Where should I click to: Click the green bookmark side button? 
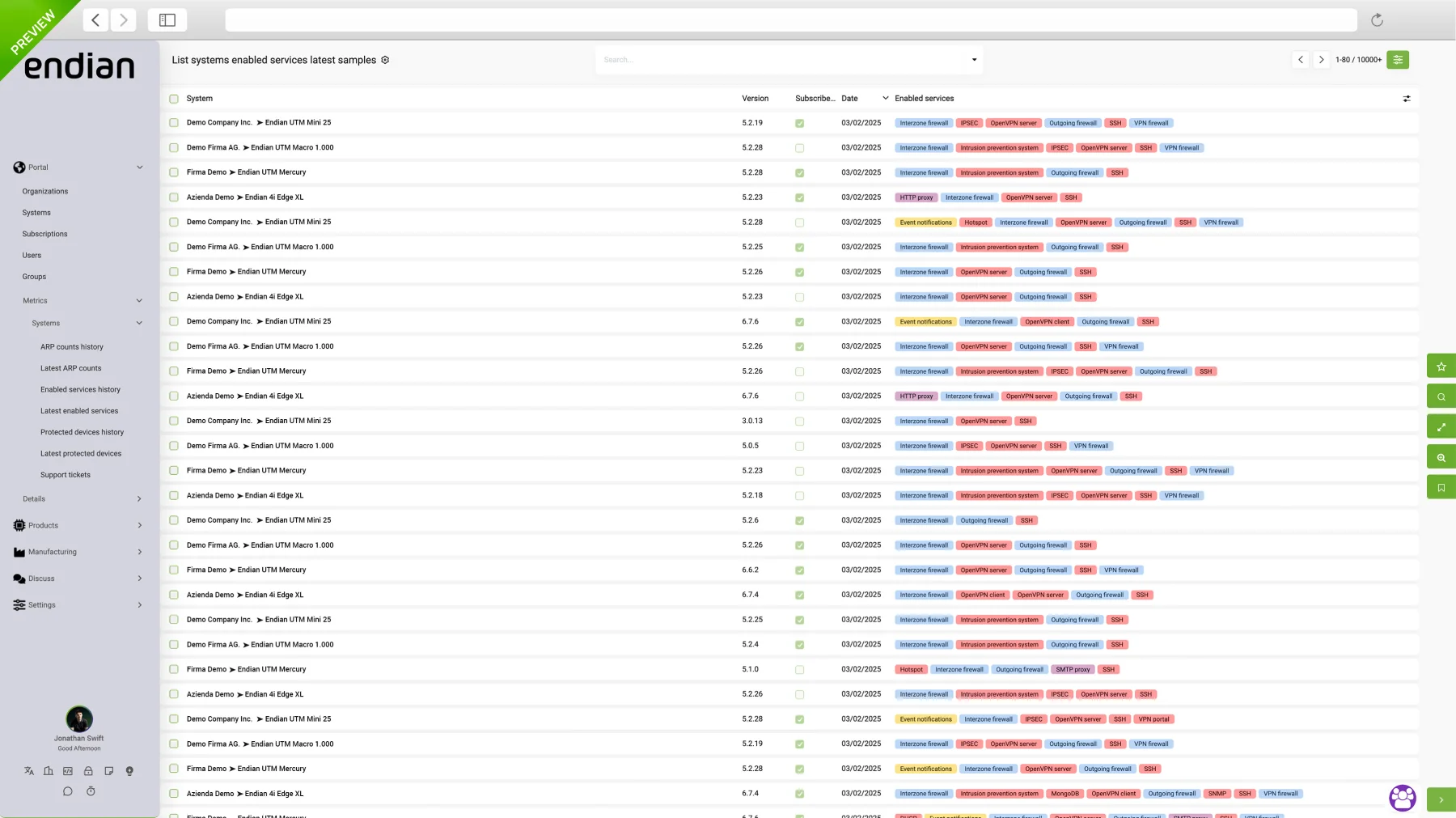(1441, 487)
